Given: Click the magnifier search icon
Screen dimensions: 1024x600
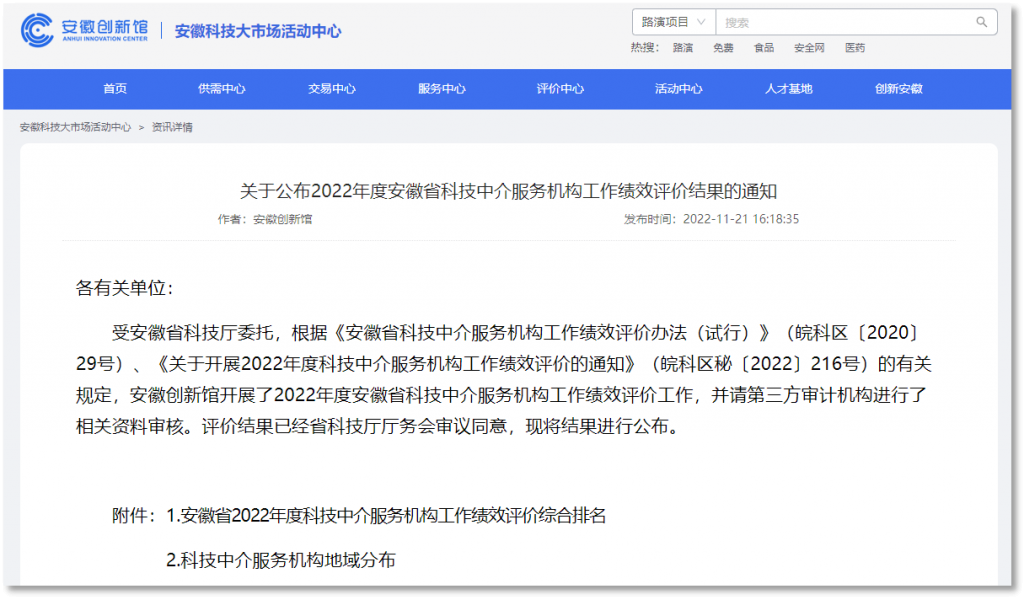Looking at the screenshot, I should 982,22.
